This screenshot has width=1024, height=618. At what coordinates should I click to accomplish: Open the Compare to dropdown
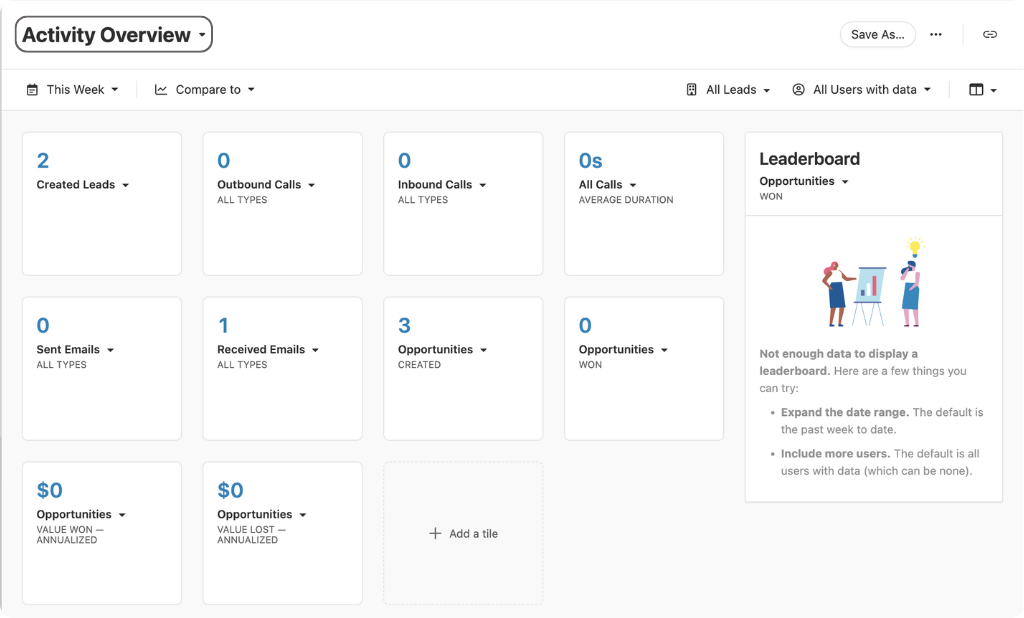pyautogui.click(x=204, y=89)
